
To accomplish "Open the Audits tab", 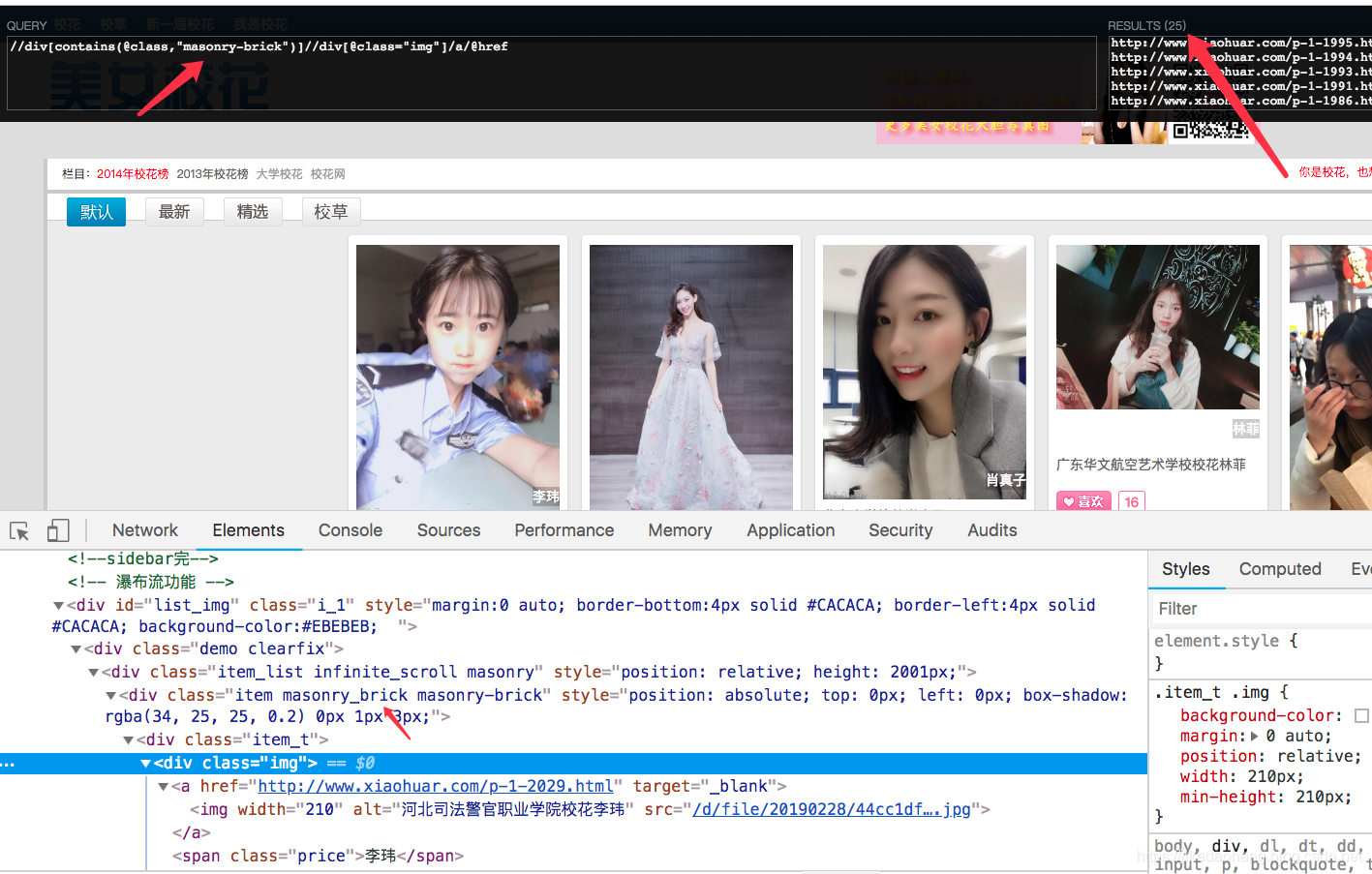I will (x=992, y=530).
